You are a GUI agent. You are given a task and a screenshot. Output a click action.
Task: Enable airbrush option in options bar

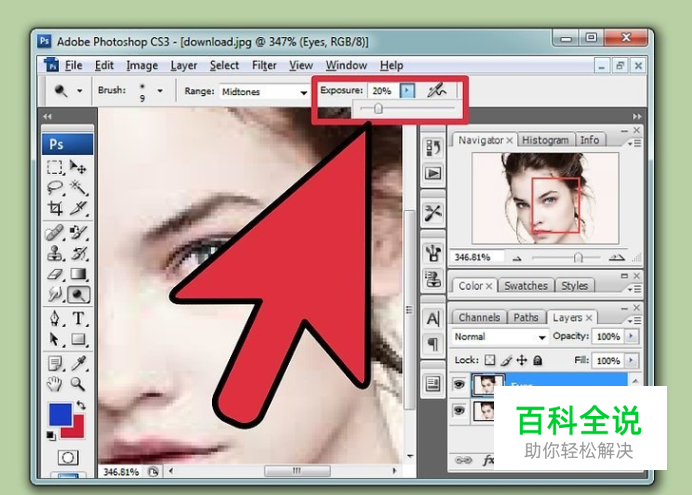pos(436,90)
